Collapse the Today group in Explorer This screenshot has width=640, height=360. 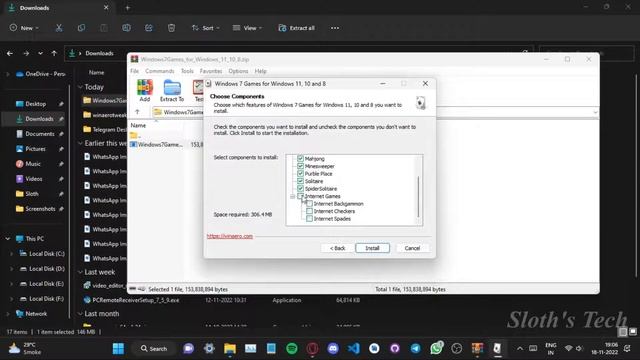pyautogui.click(x=80, y=87)
